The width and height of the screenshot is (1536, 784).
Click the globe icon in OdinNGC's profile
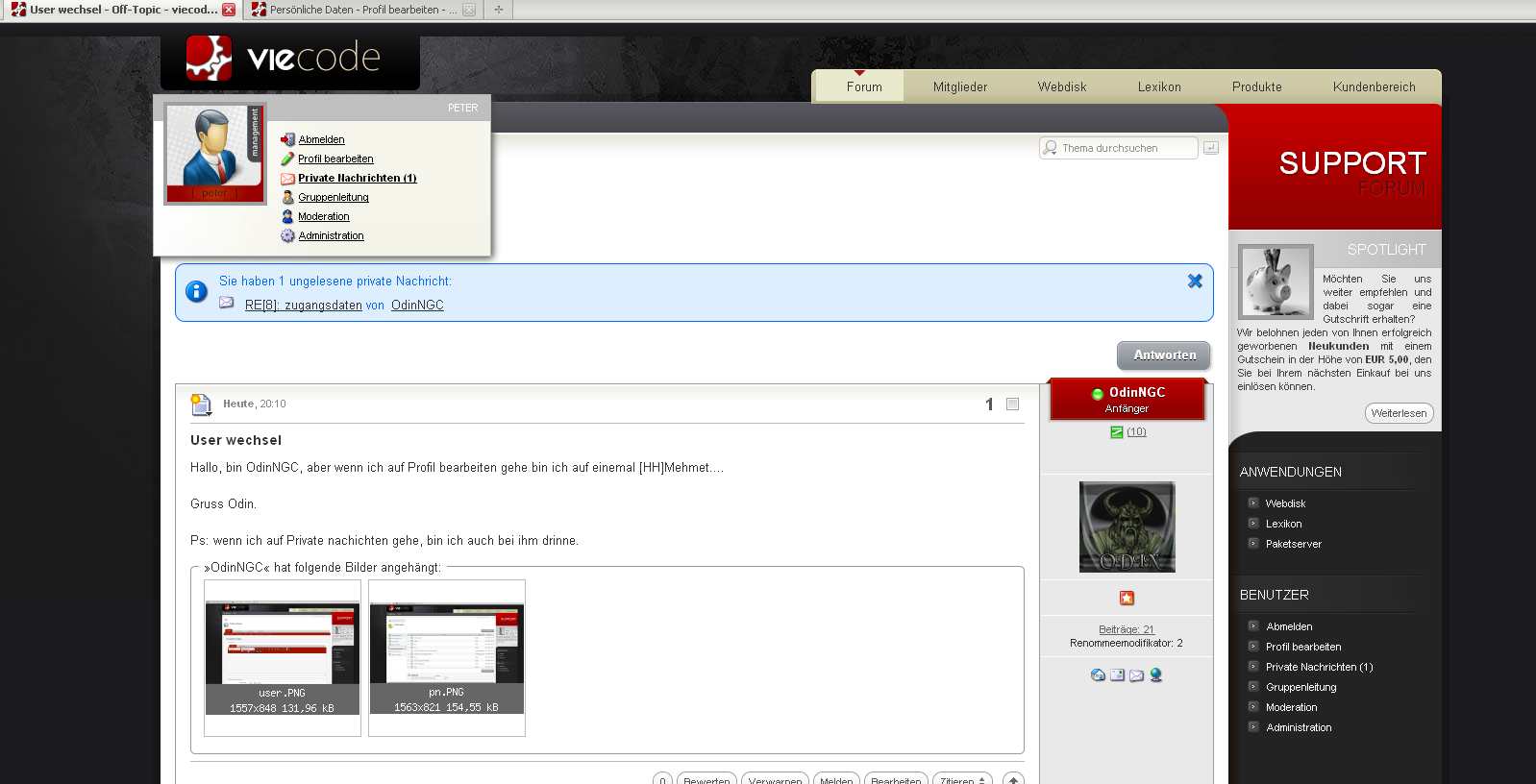(x=1156, y=674)
